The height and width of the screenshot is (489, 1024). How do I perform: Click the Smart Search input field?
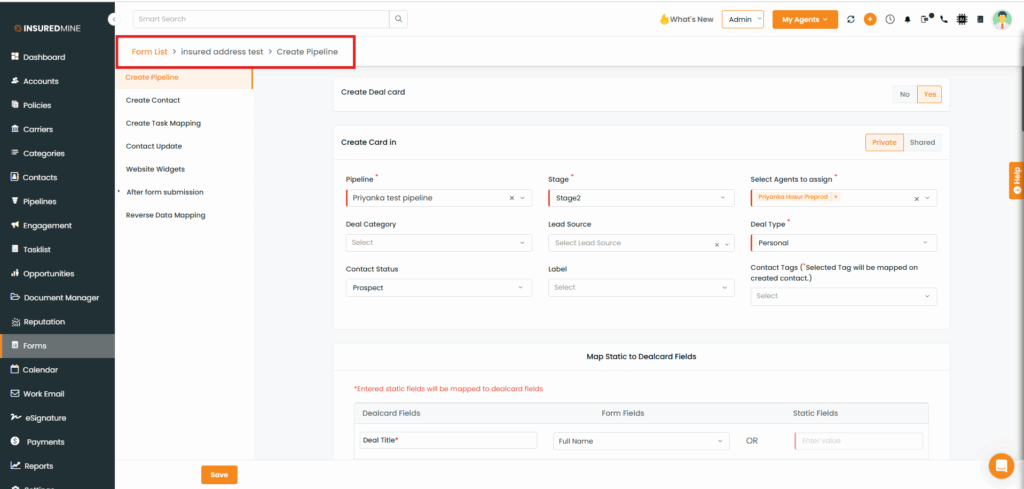point(260,19)
